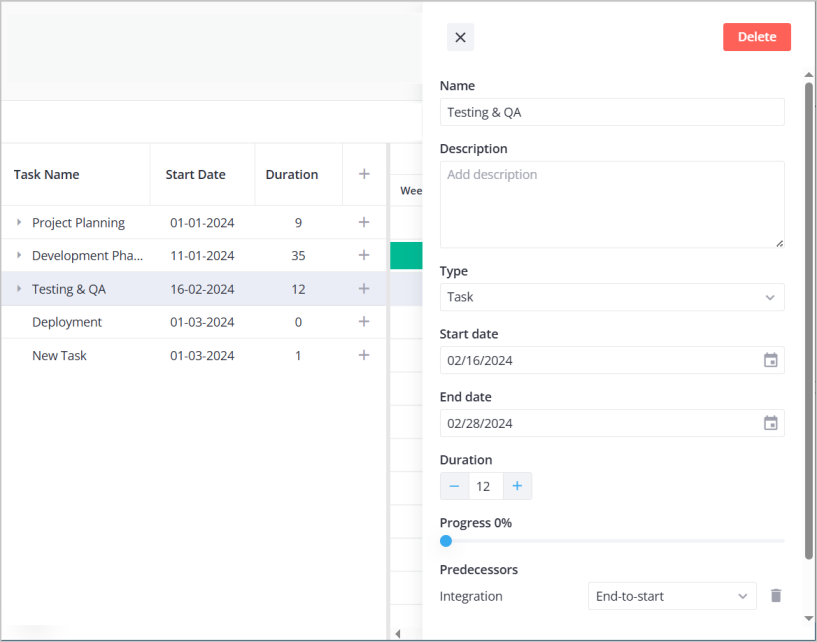This screenshot has width=817, height=642.
Task: Open the Type dropdown
Action: 611,297
